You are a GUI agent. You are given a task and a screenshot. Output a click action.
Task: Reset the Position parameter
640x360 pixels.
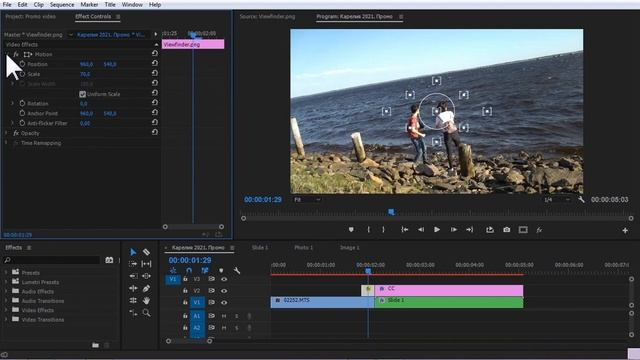pyautogui.click(x=155, y=64)
